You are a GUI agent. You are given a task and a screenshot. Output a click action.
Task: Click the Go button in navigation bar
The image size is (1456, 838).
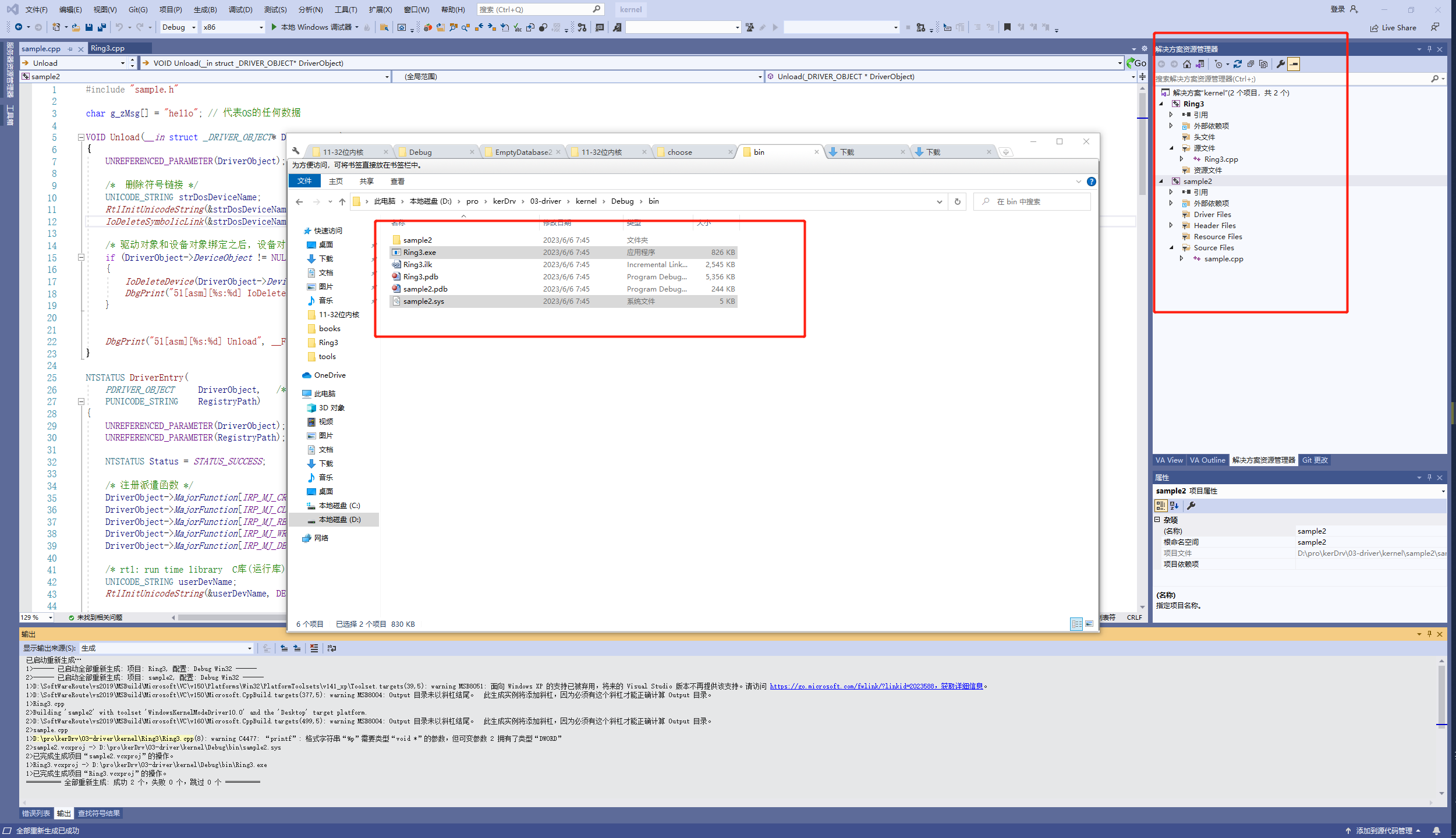1136,63
